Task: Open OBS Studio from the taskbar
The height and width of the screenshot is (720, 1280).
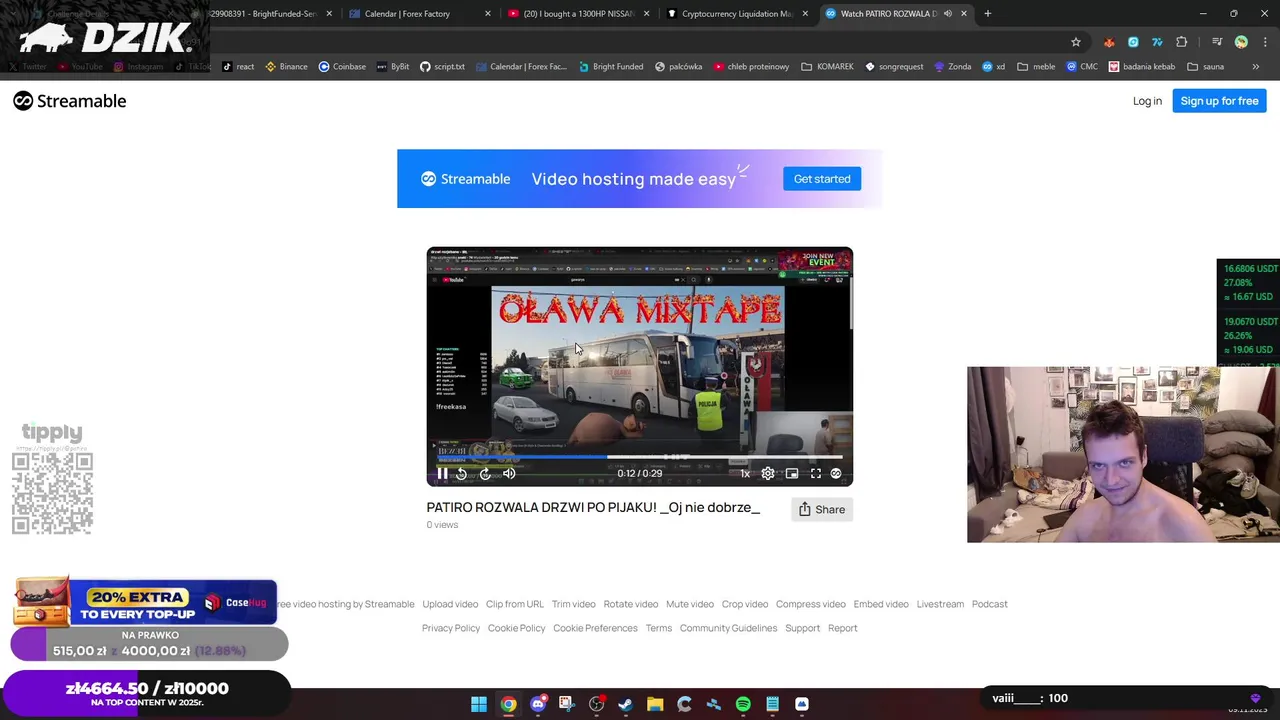Action: coord(597,704)
